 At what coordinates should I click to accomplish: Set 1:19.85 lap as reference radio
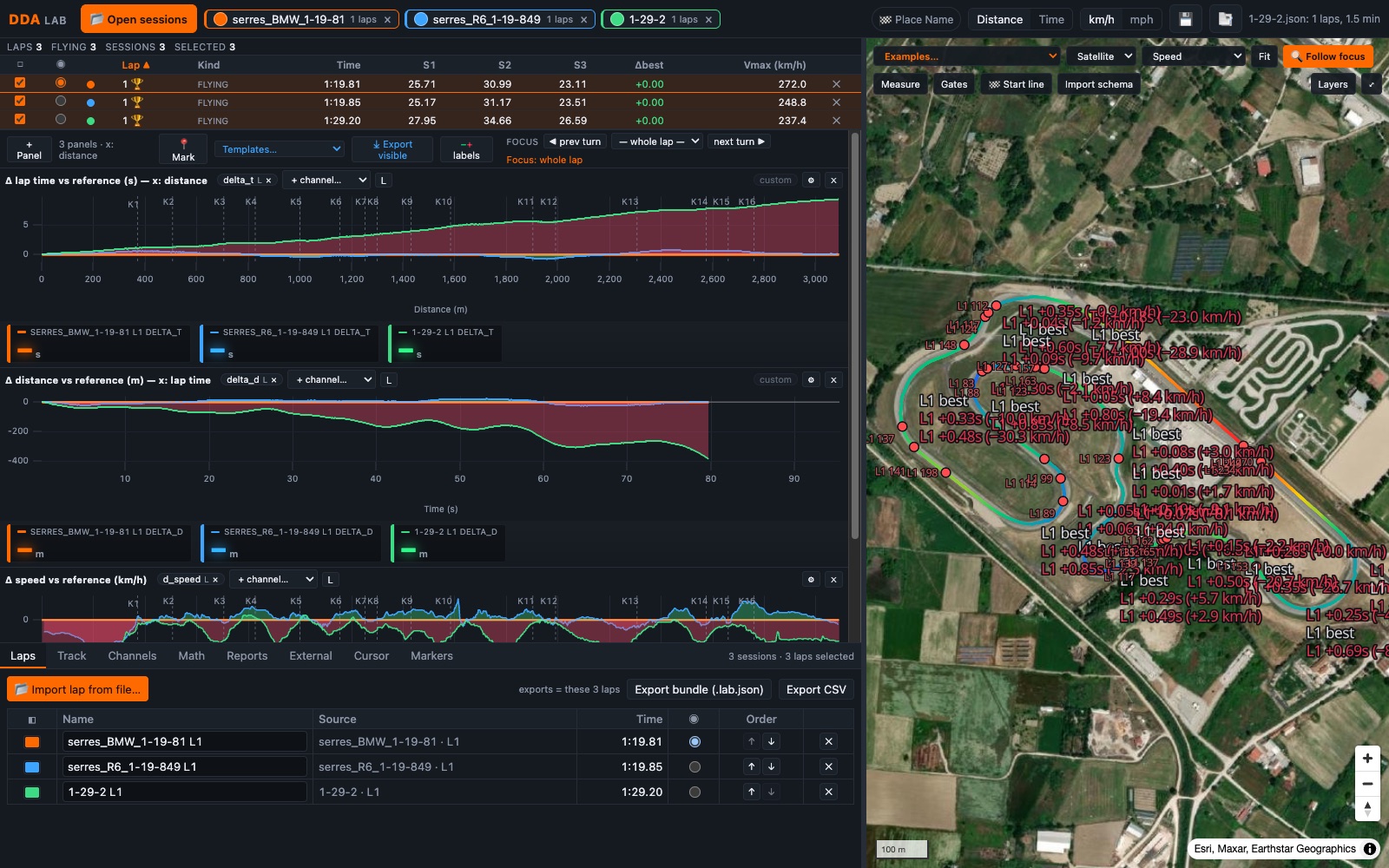click(61, 102)
